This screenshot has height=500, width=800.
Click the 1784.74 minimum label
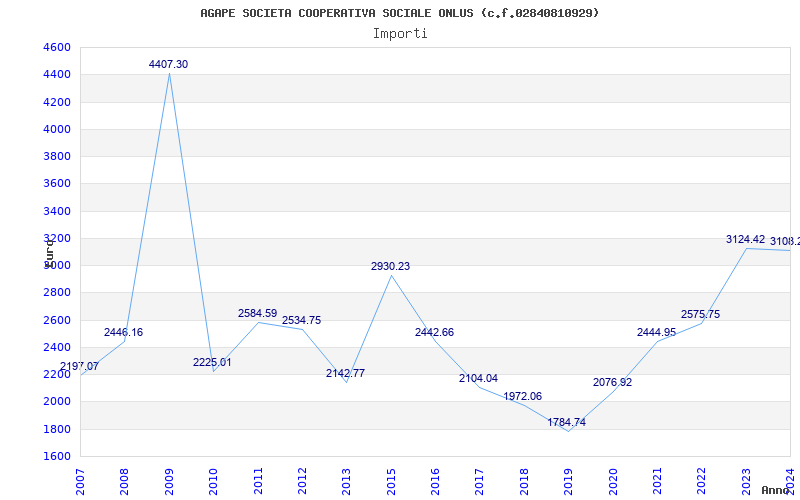coord(567,422)
